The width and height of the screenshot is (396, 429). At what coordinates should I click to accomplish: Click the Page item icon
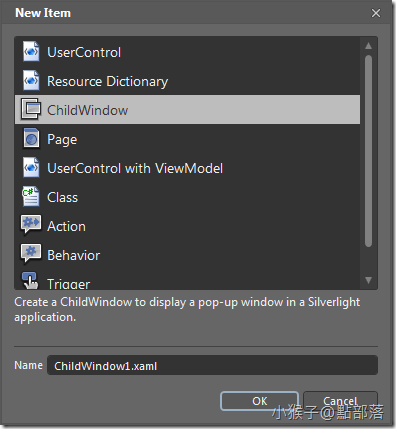31,138
